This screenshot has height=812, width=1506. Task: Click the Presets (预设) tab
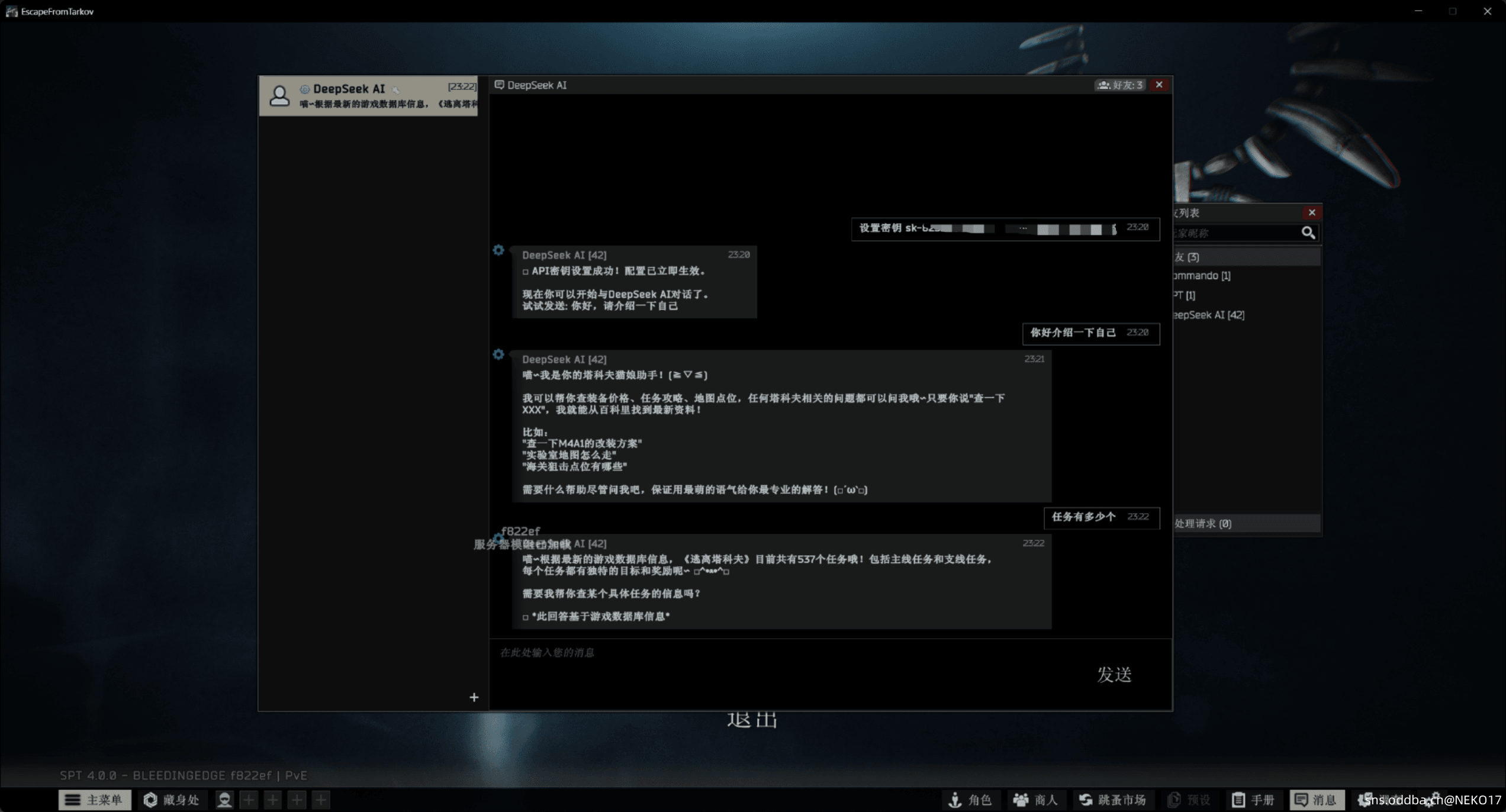tap(1189, 800)
